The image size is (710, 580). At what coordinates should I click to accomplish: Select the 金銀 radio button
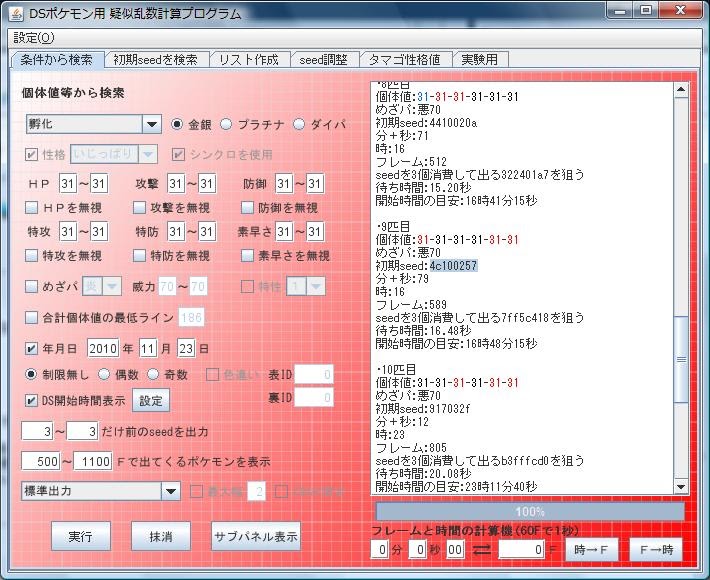[x=177, y=124]
